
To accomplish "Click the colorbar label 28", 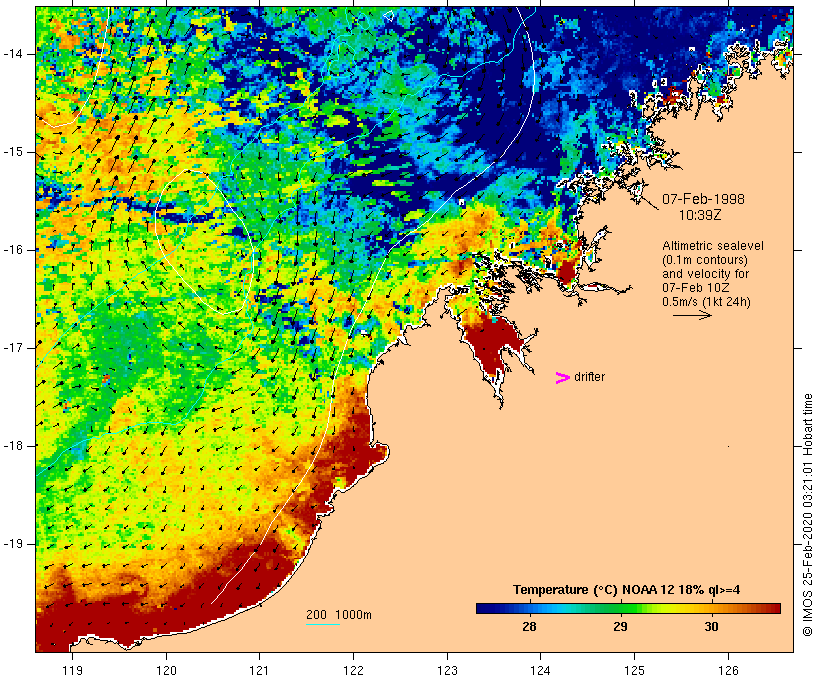I will click(x=529, y=627).
